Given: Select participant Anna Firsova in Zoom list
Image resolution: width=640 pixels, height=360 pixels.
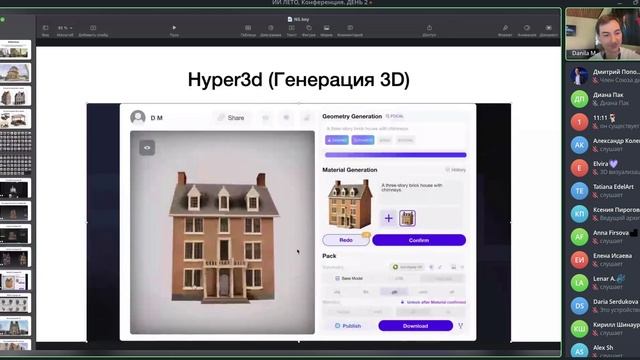Looking at the screenshot, I should click(604, 237).
